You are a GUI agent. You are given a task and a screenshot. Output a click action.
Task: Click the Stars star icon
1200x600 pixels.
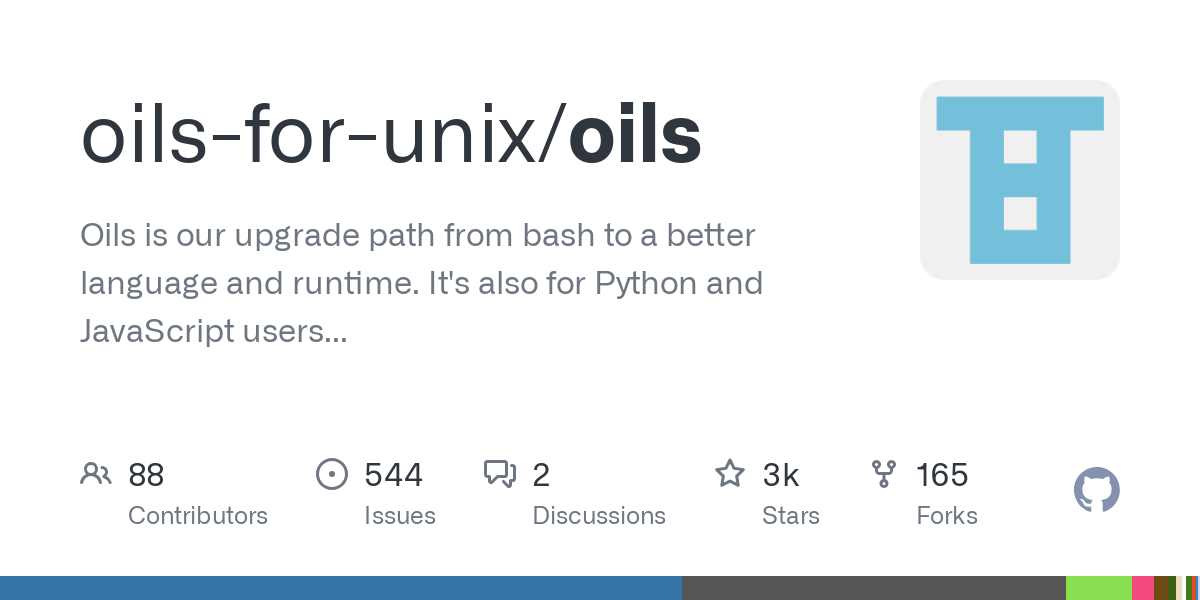(730, 474)
